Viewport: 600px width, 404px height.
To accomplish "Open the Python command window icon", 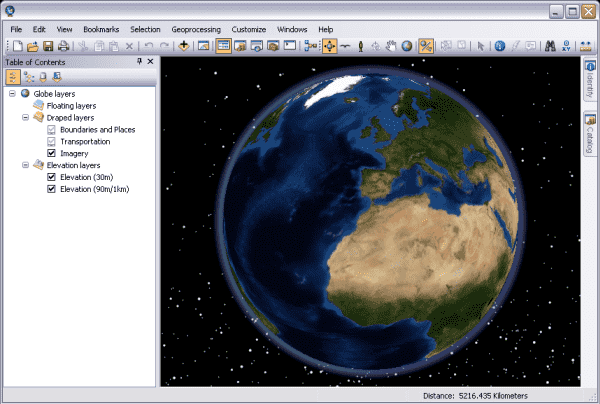I will point(290,46).
